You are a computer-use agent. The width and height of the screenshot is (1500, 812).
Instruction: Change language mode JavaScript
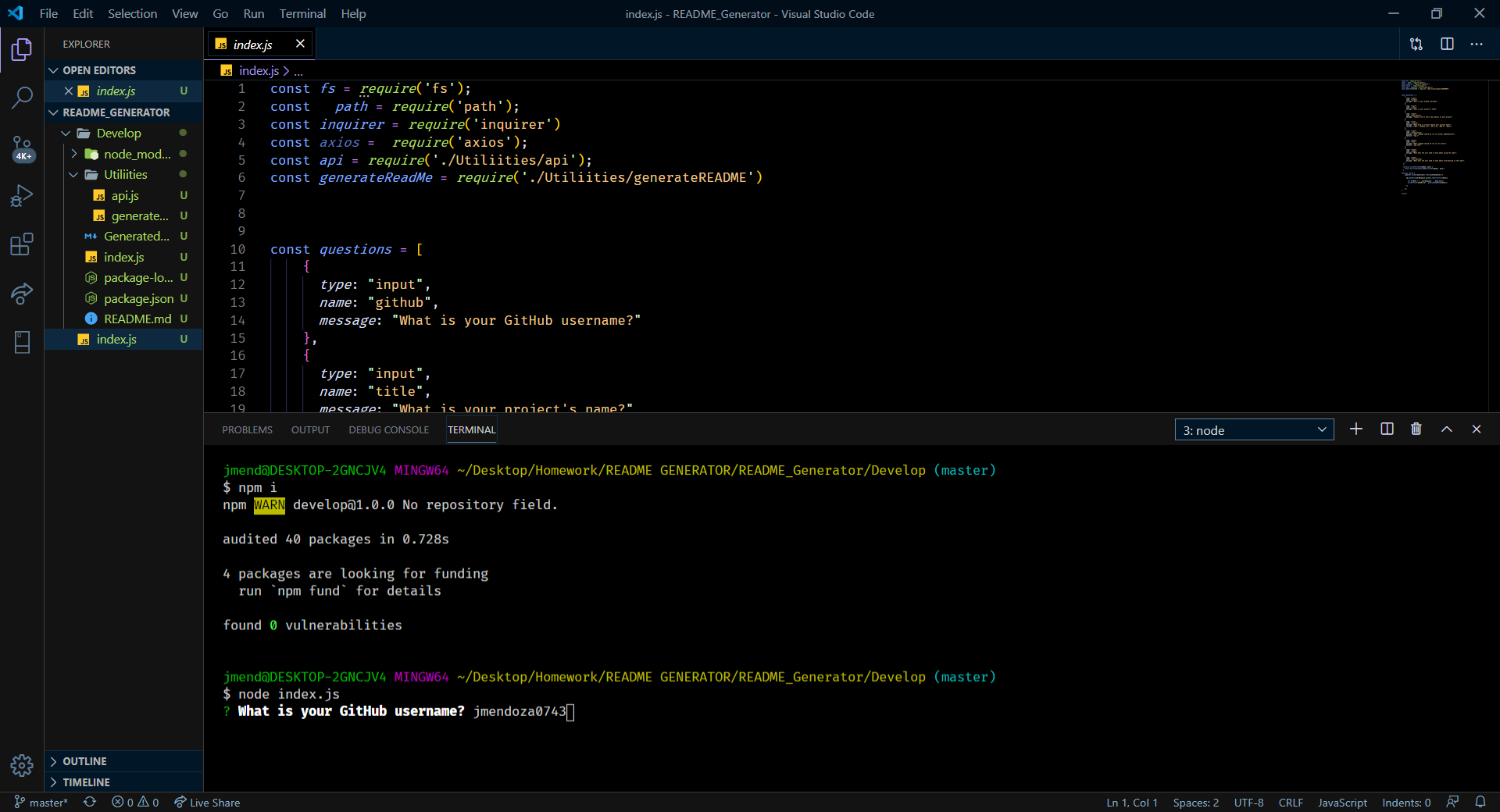pyautogui.click(x=1342, y=802)
